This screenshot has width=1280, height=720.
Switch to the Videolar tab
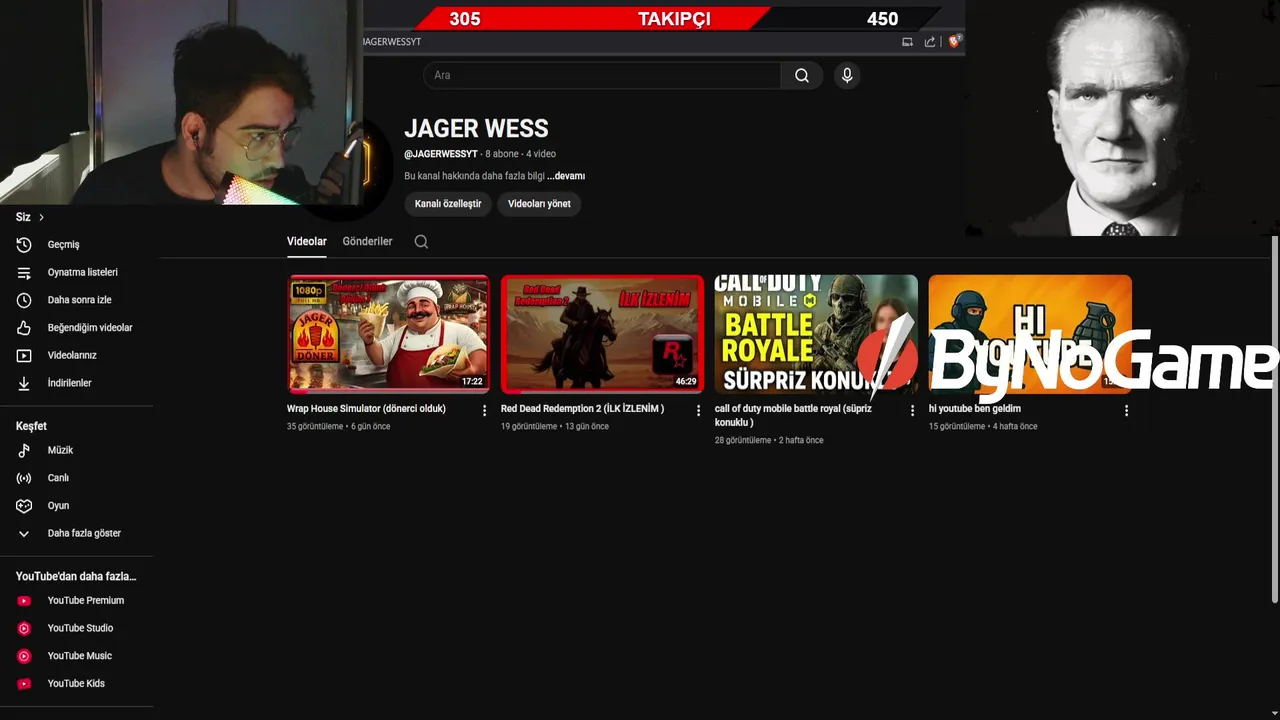pyautogui.click(x=307, y=241)
